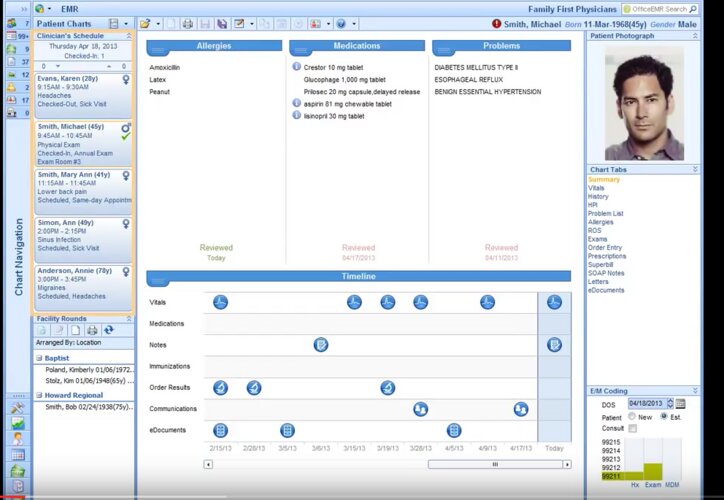Open Karen Evans' 9:15AM appointment
Screen dimensions: 724x500
click(x=82, y=92)
